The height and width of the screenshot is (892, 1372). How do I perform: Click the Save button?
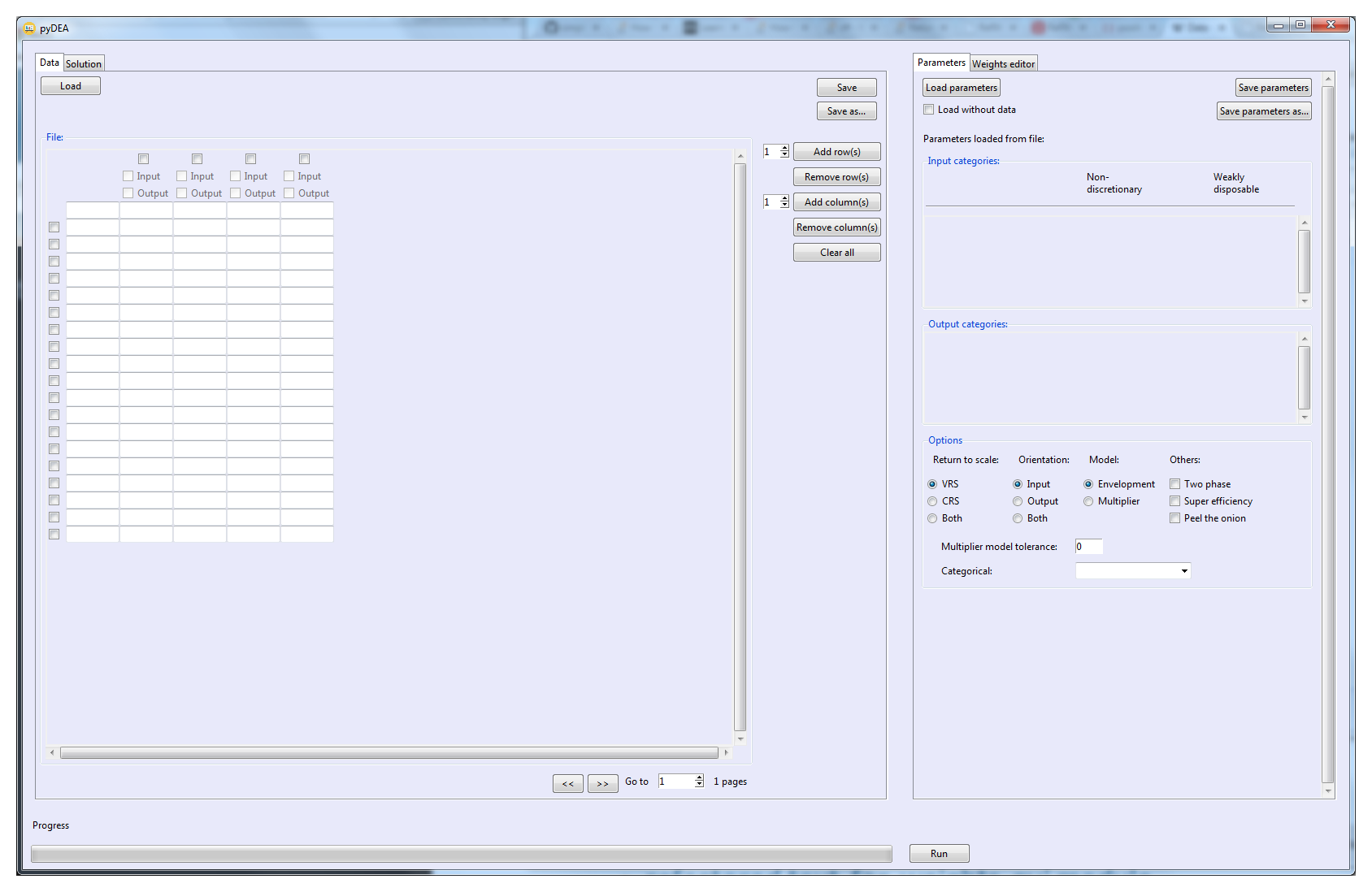[x=847, y=88]
